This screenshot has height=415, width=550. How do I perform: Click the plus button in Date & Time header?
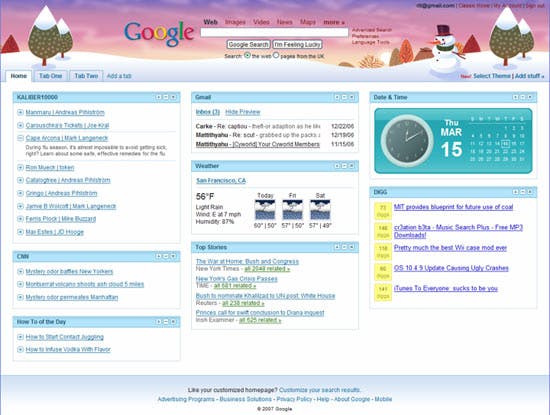pyautogui.click(x=515, y=97)
